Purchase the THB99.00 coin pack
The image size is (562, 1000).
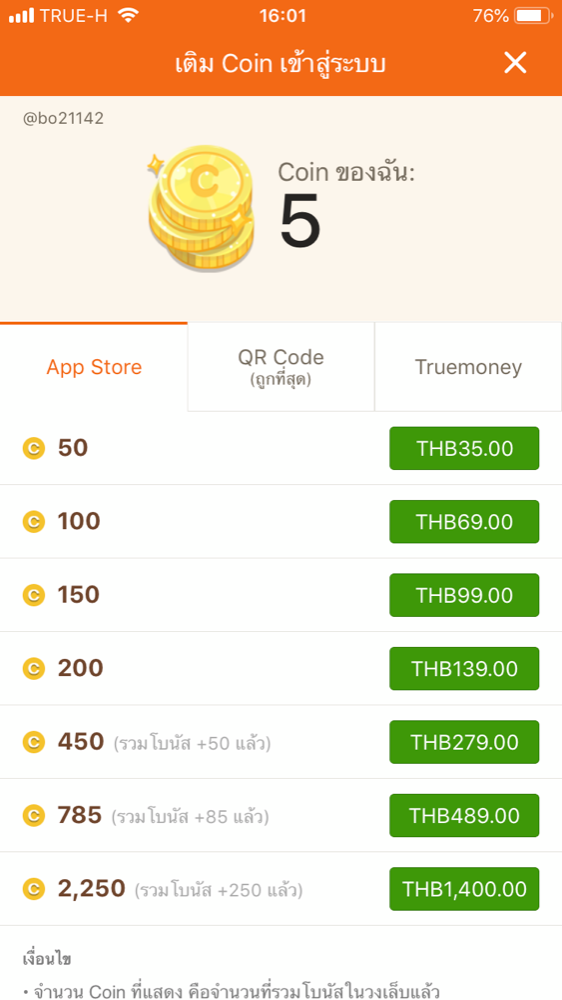pos(464,595)
